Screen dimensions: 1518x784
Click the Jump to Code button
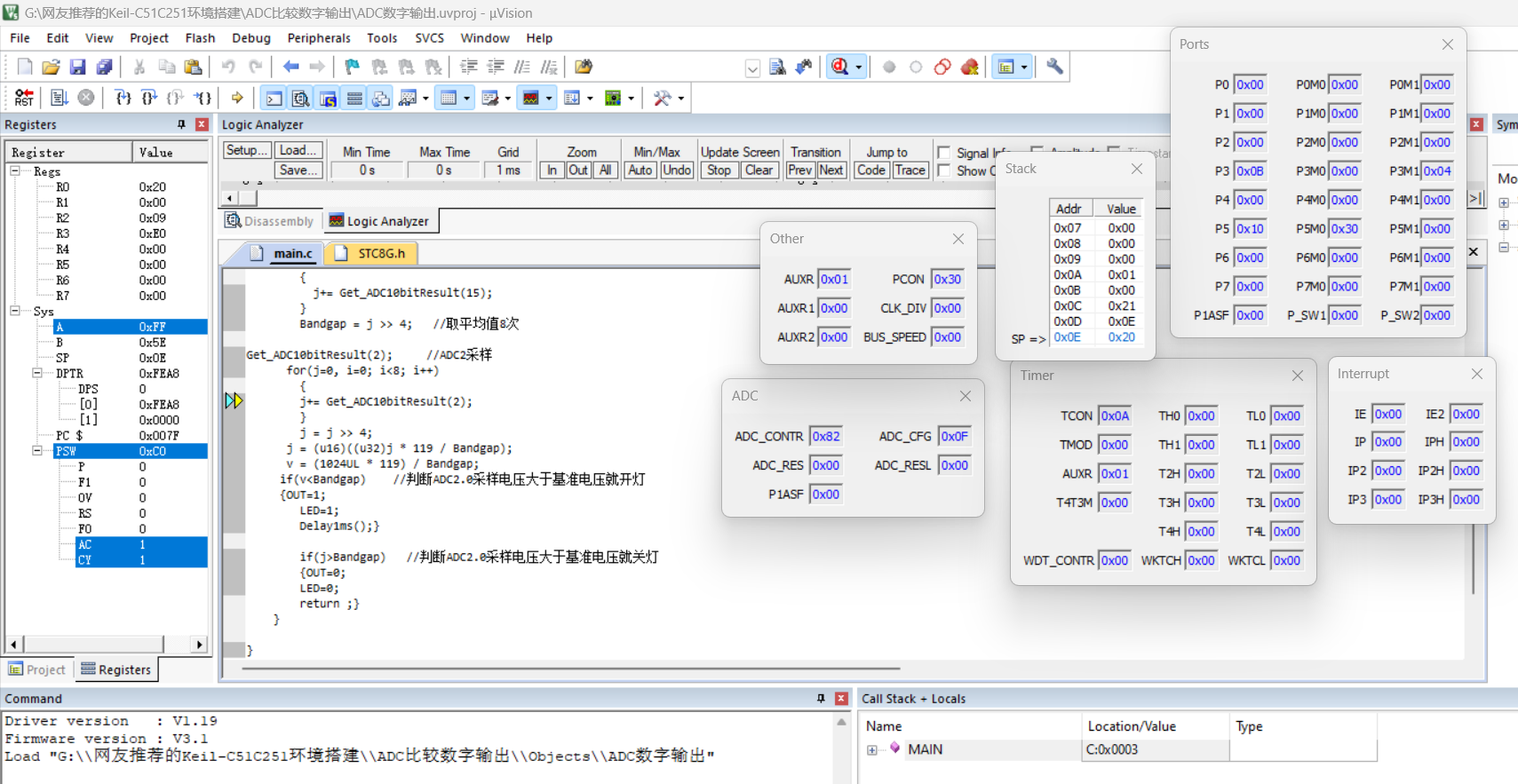tap(871, 170)
